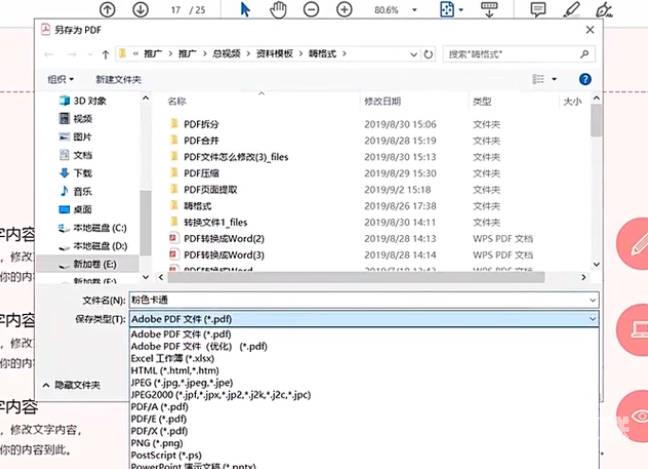Open view options dropdown arrow

[x=554, y=79]
